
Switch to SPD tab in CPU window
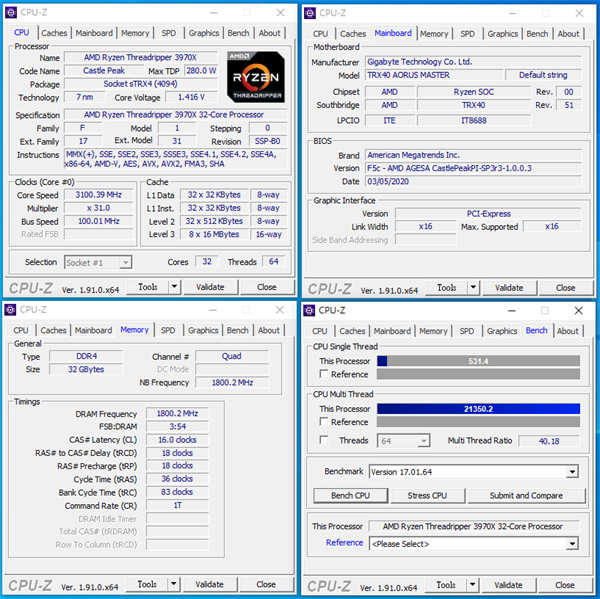click(169, 33)
